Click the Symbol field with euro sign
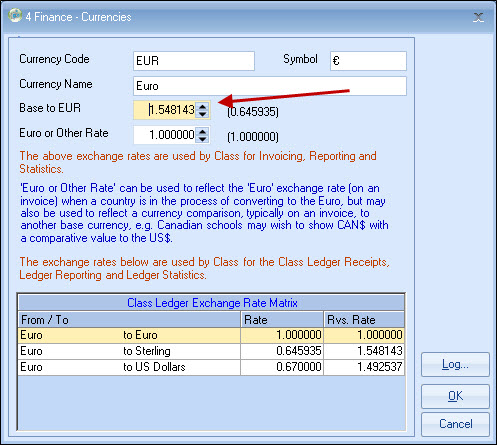This screenshot has height=445, width=497. [368, 61]
